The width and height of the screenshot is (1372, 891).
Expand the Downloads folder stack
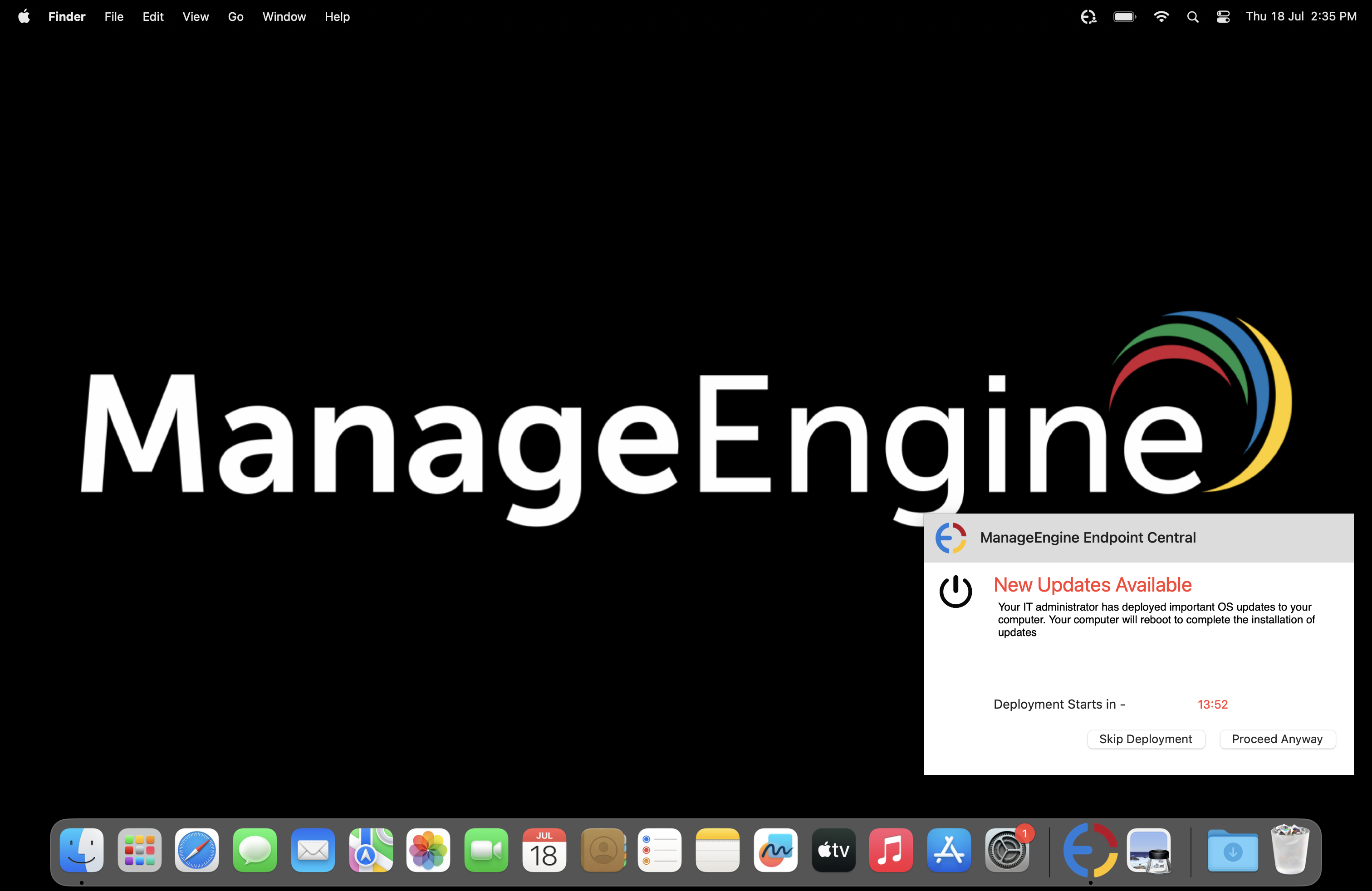[1233, 850]
